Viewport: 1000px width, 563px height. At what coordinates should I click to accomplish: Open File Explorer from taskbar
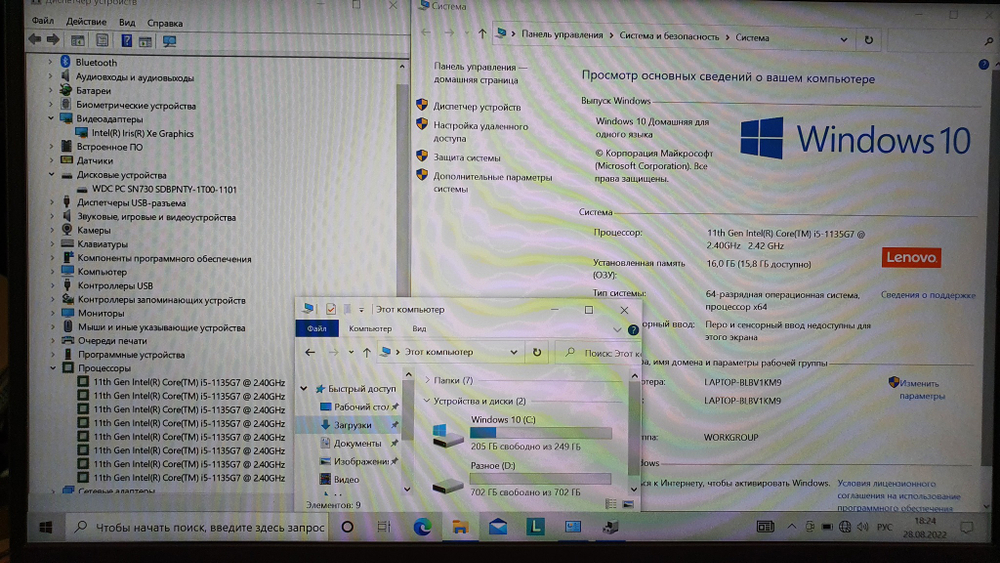[460, 527]
